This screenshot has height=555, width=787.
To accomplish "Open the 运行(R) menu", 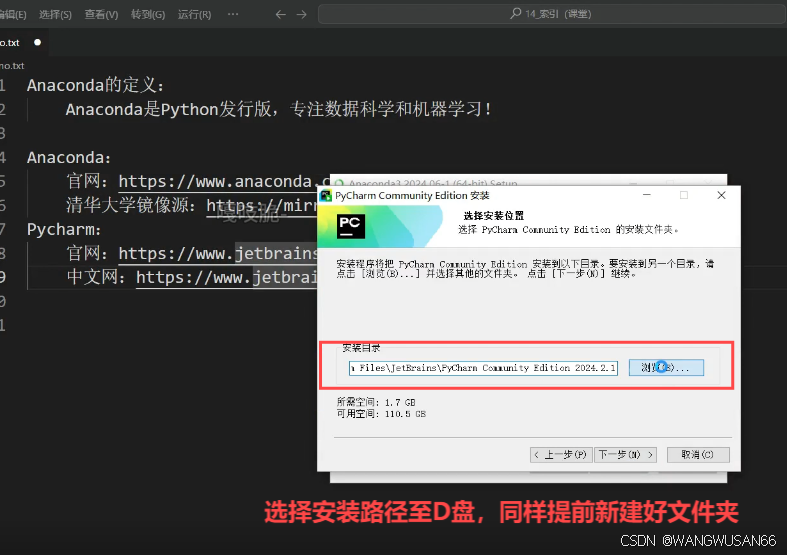I will point(194,15).
